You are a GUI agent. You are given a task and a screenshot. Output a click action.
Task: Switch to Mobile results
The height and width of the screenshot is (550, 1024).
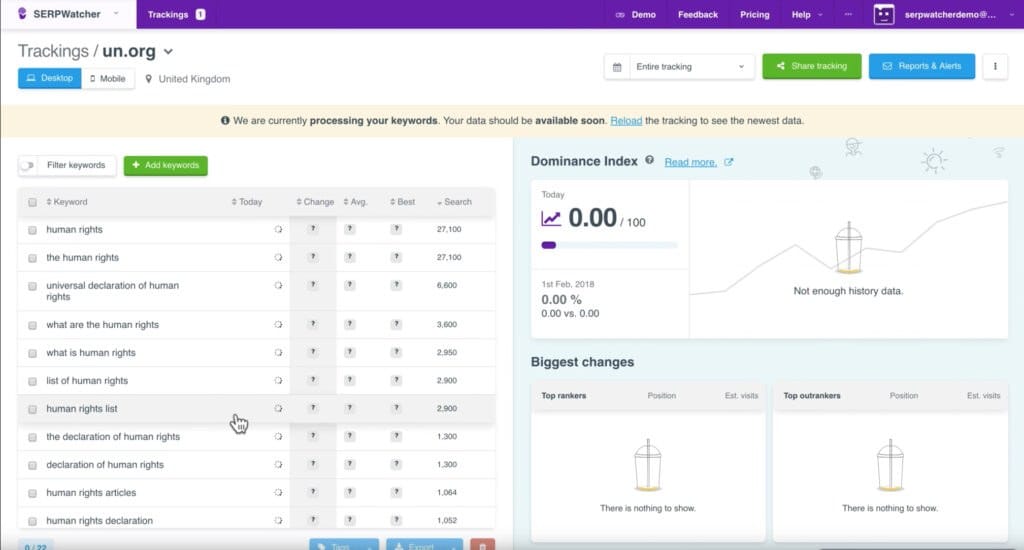108,78
